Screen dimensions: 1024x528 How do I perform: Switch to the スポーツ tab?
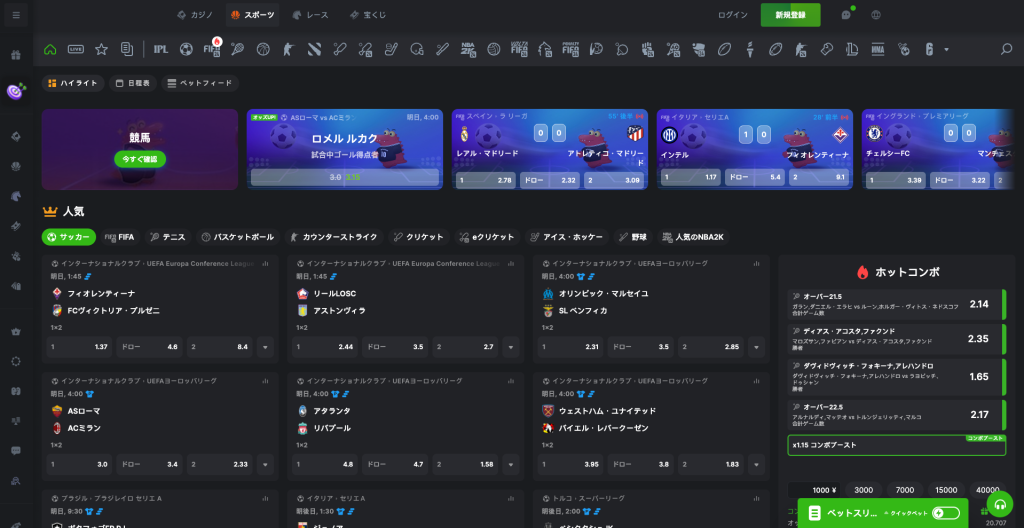click(x=253, y=15)
